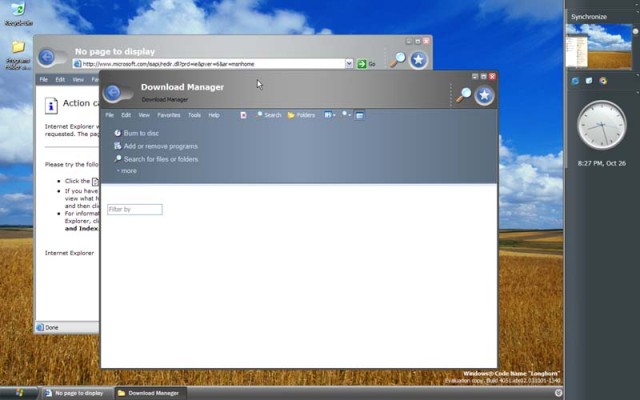This screenshot has height=400, width=640.
Task: Open the Start button on the taskbar
Action: (19, 393)
